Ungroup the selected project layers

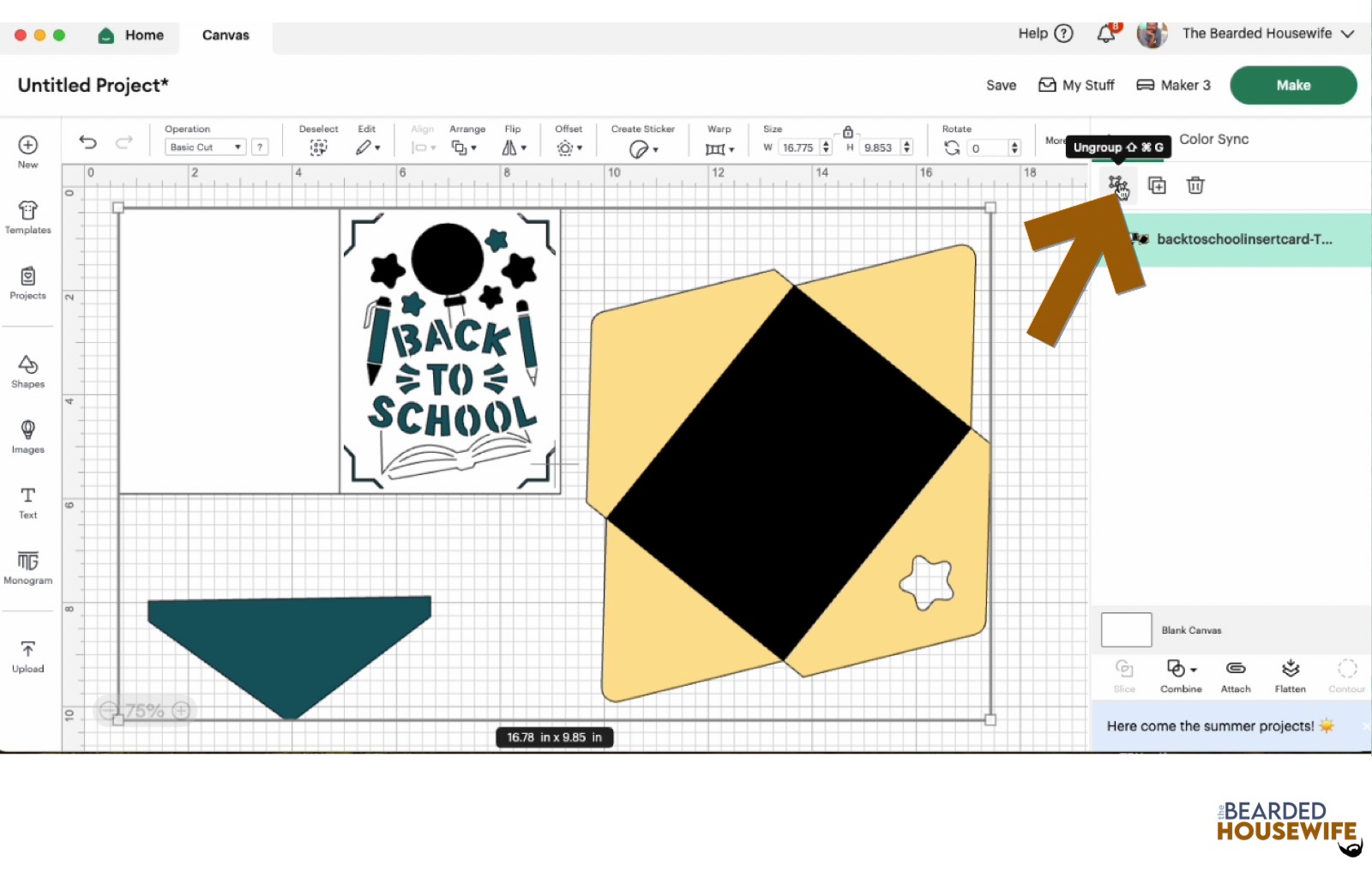coord(1116,184)
